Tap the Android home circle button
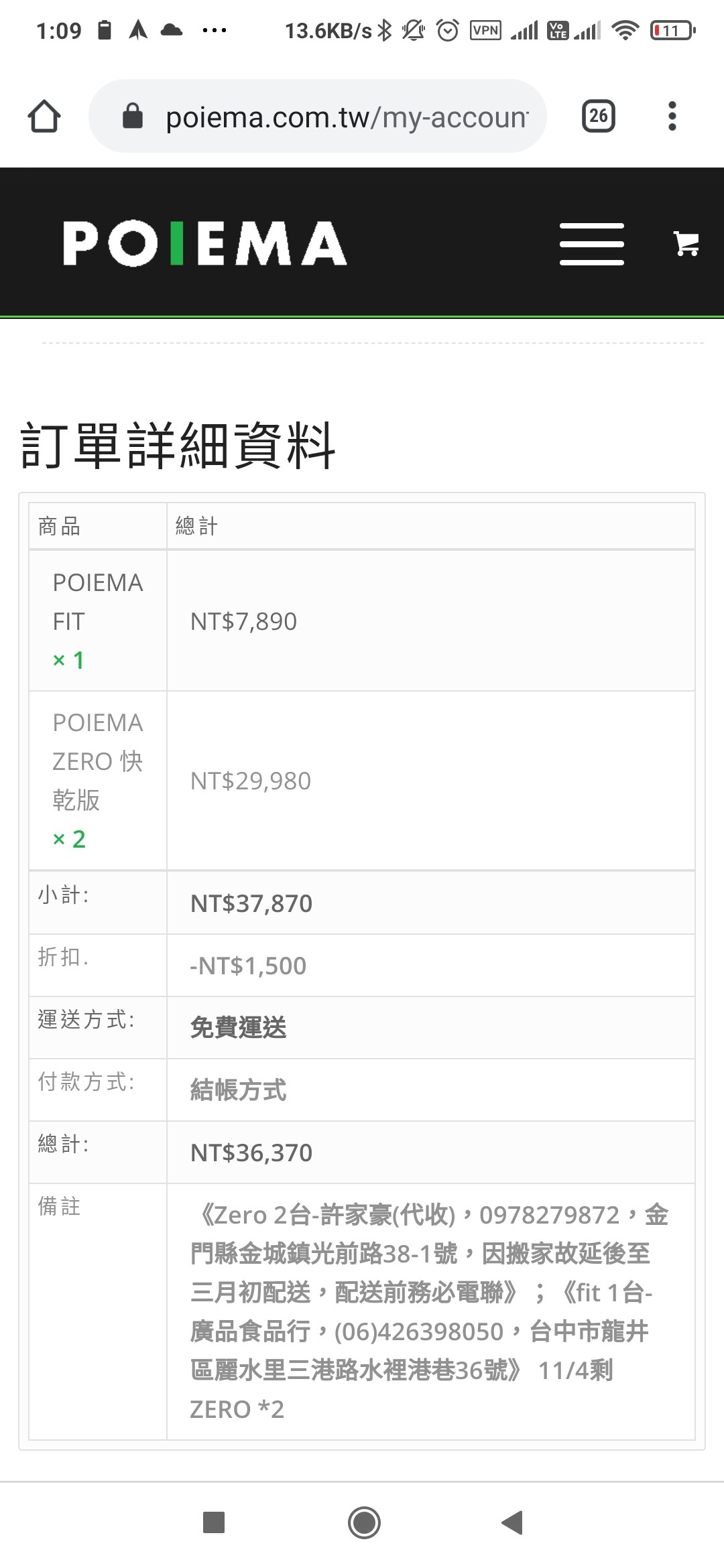This screenshot has width=724, height=1568. point(364,1522)
